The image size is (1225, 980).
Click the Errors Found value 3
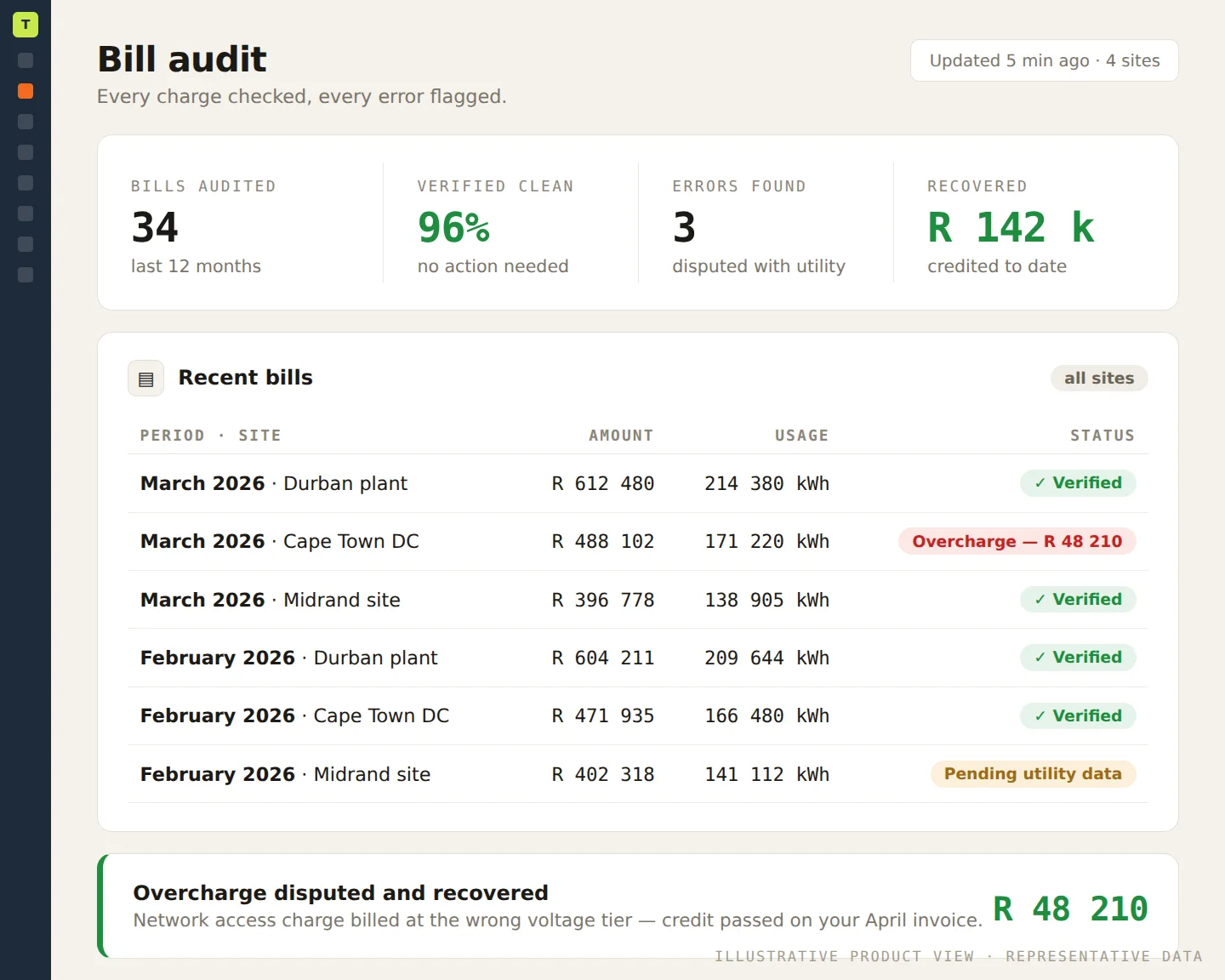684,227
